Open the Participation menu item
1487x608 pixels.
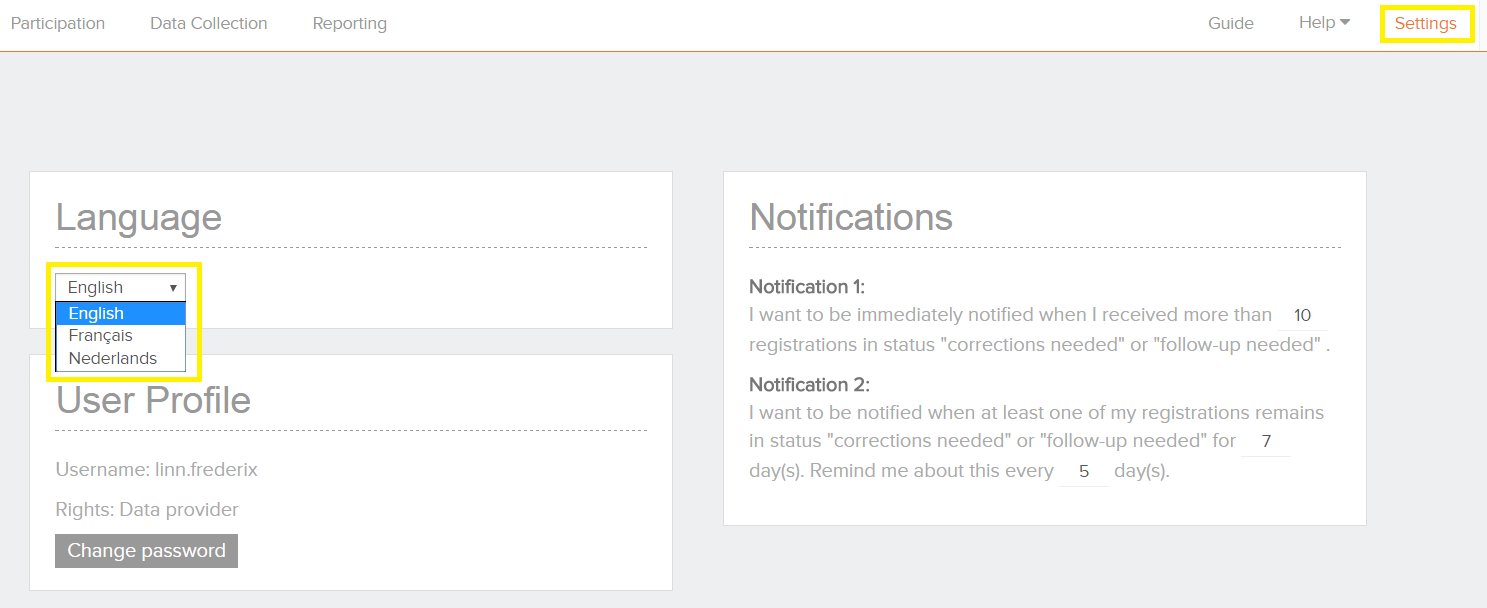(x=58, y=23)
